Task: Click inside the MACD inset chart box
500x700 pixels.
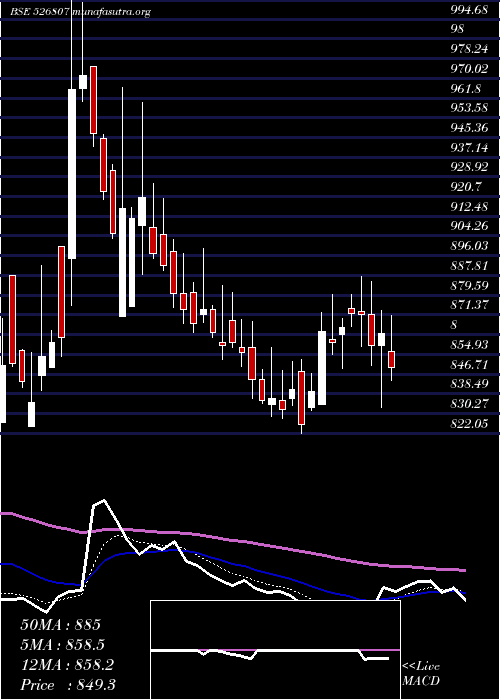Action: click(275, 650)
